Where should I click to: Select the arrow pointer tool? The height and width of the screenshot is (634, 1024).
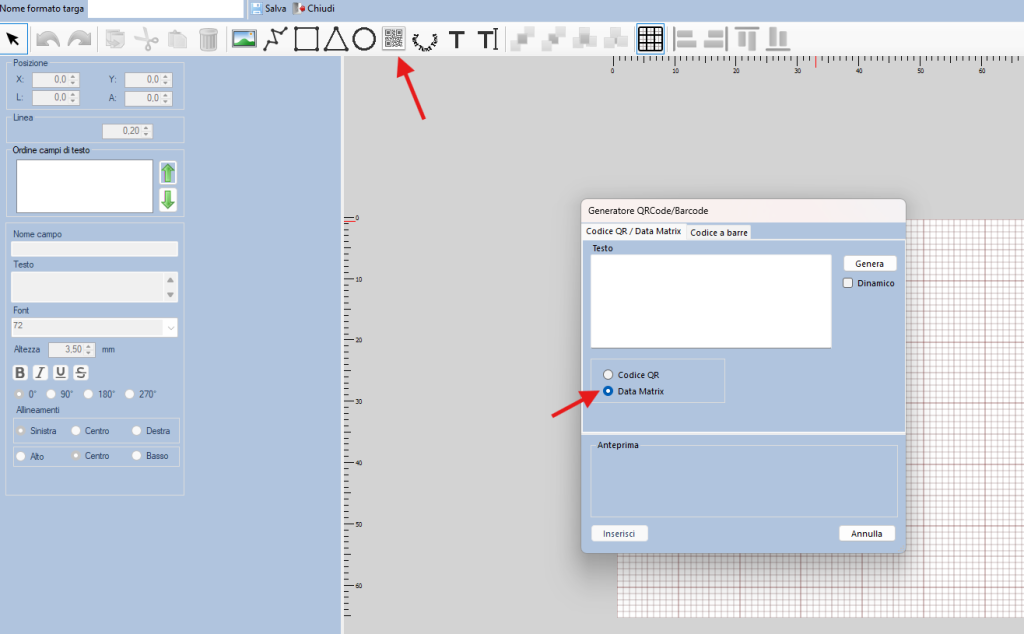[x=13, y=39]
